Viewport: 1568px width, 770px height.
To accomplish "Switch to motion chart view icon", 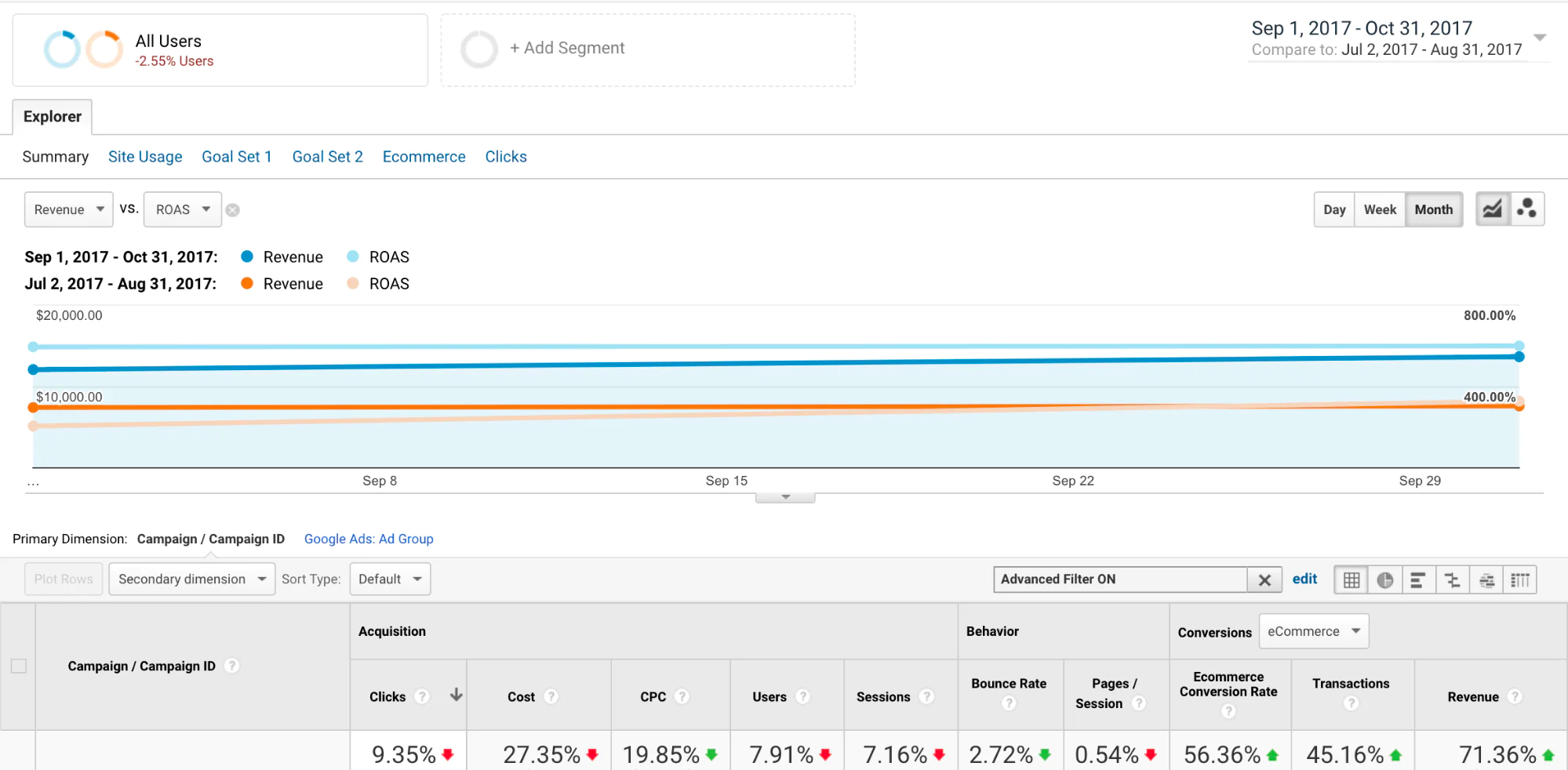I will [x=1527, y=209].
